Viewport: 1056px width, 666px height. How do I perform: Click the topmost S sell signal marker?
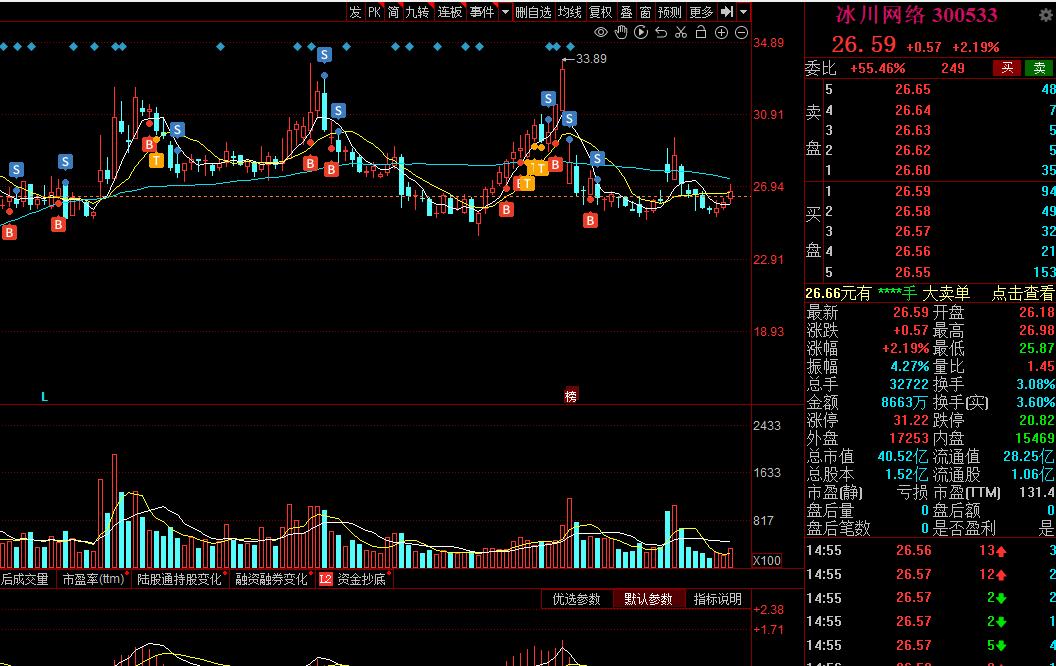click(324, 55)
